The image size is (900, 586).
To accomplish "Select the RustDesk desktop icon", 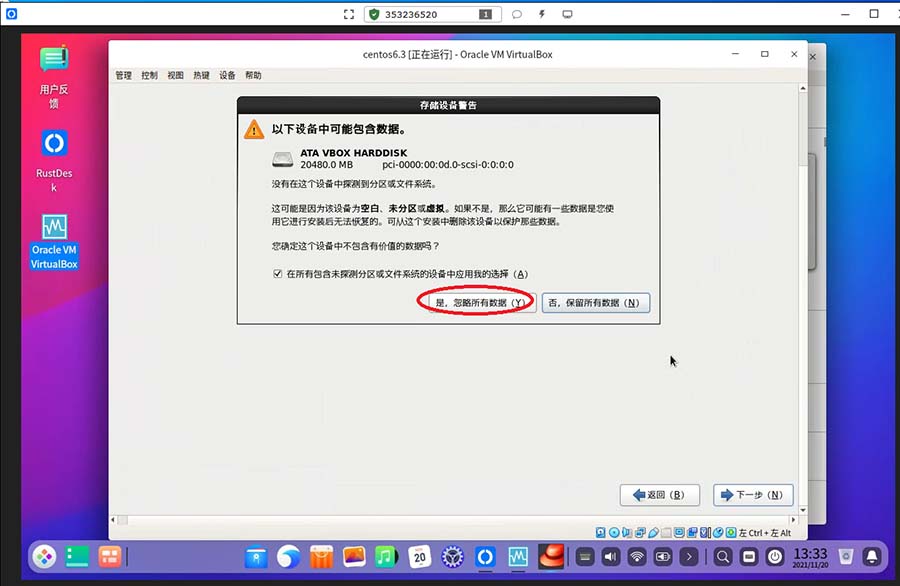I will [54, 161].
